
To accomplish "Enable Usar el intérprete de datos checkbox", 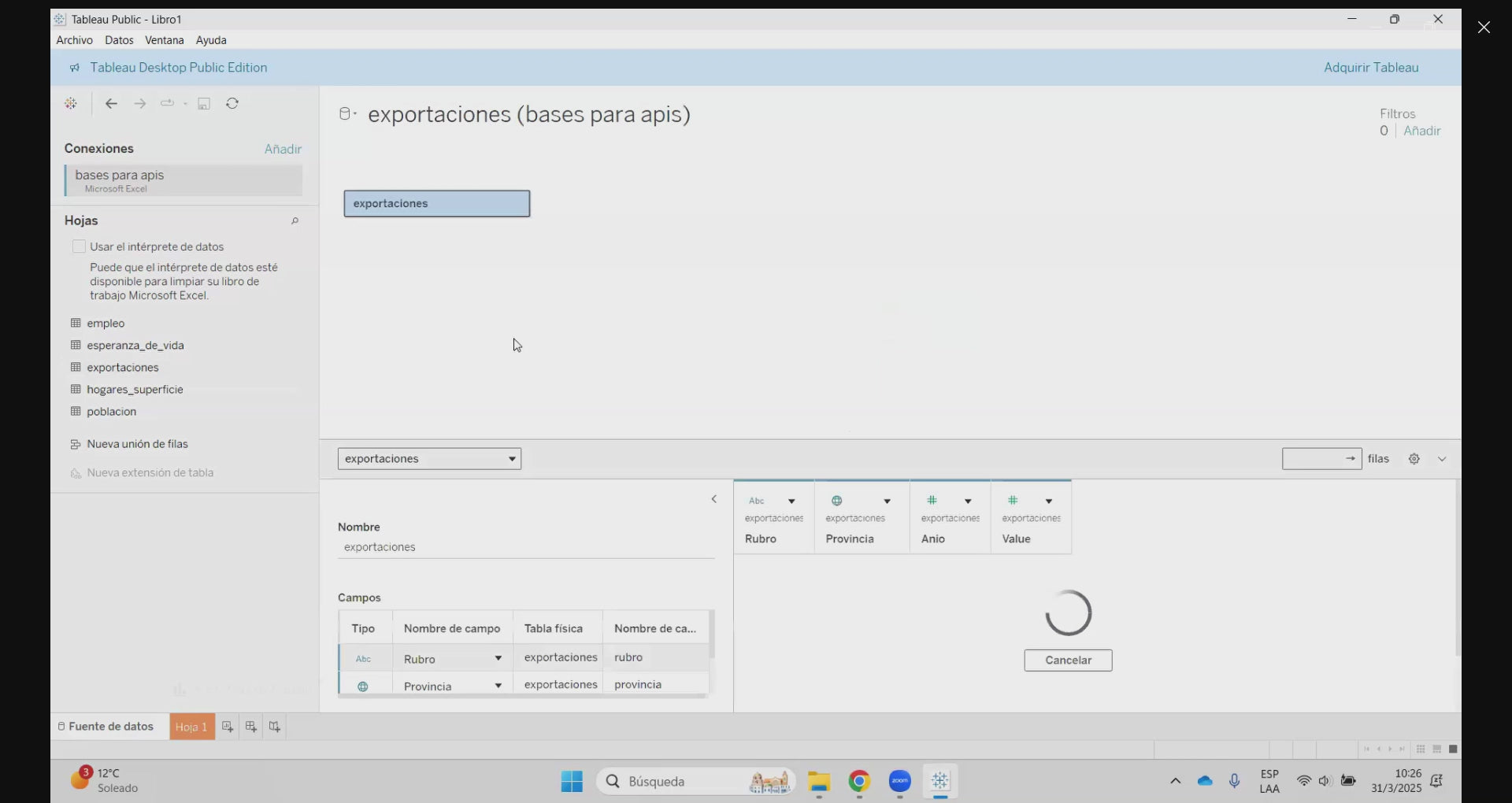I will coord(79,246).
